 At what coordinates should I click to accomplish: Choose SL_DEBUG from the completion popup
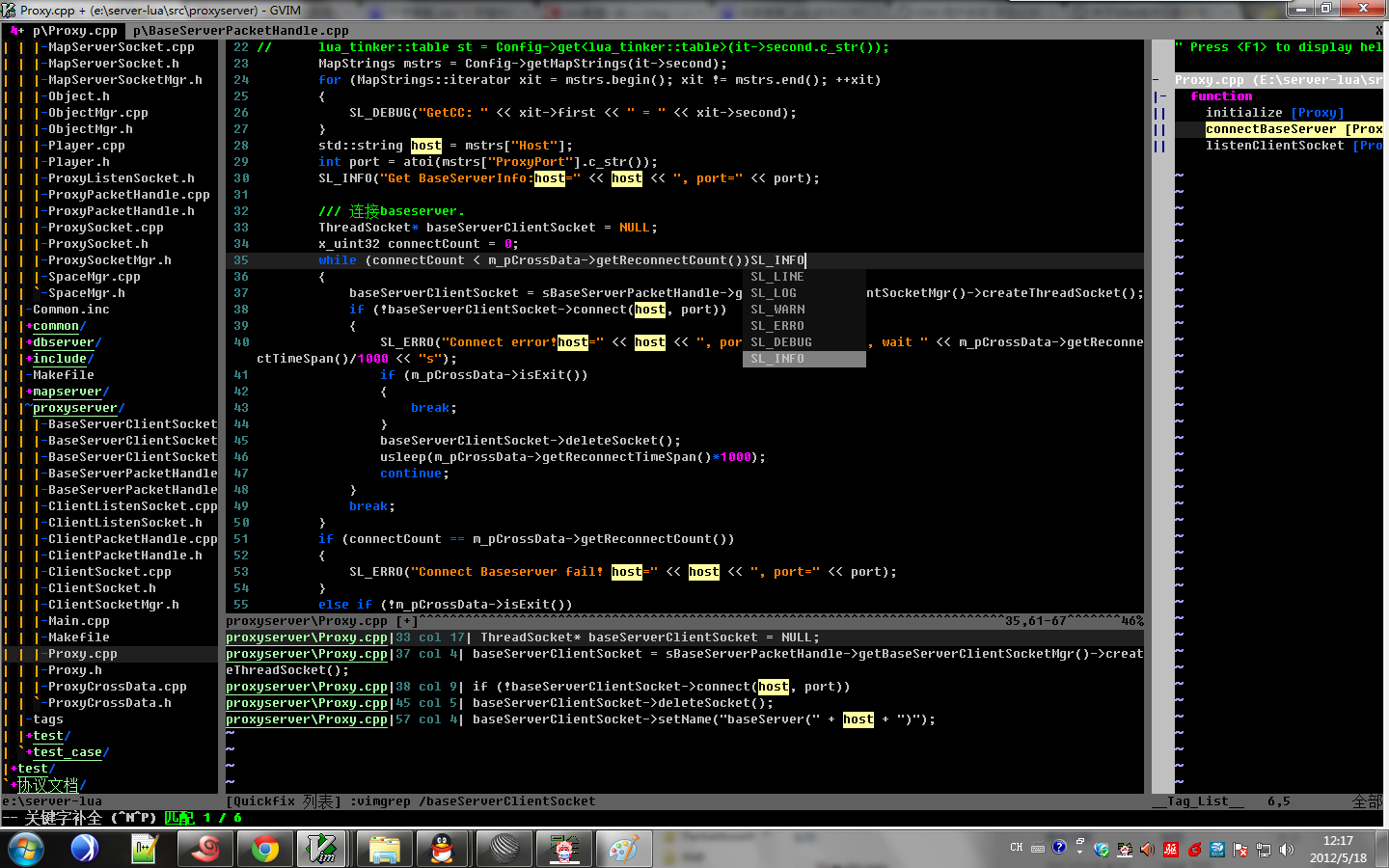click(803, 342)
